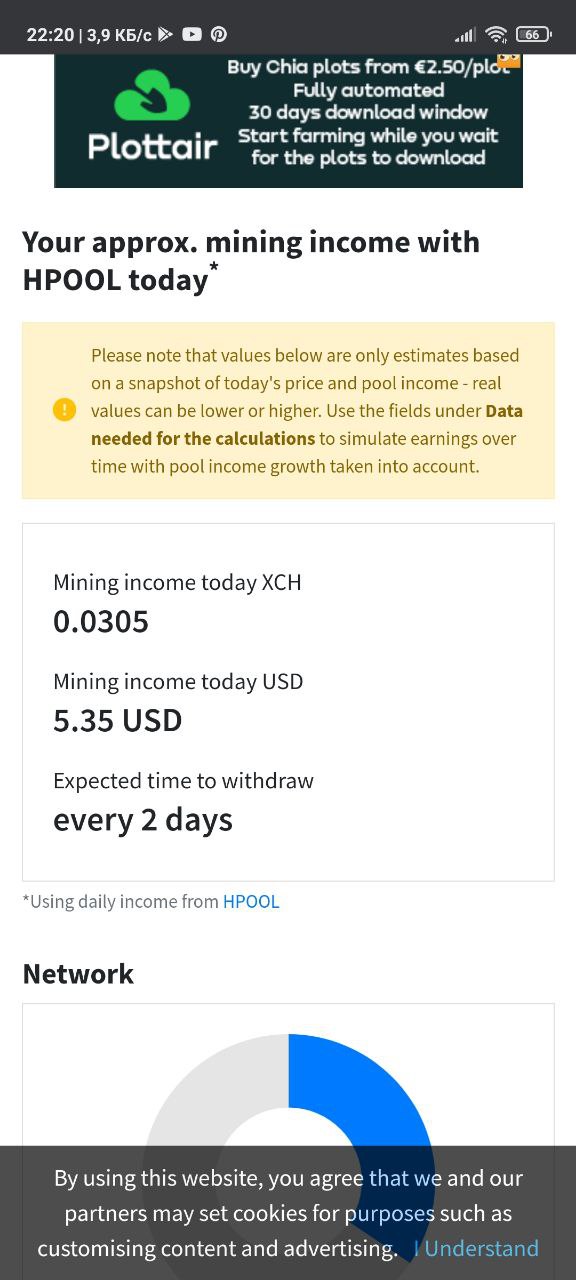This screenshot has height=1280, width=576.
Task: Open the Plottair Chia plots ad text
Action: (368, 112)
